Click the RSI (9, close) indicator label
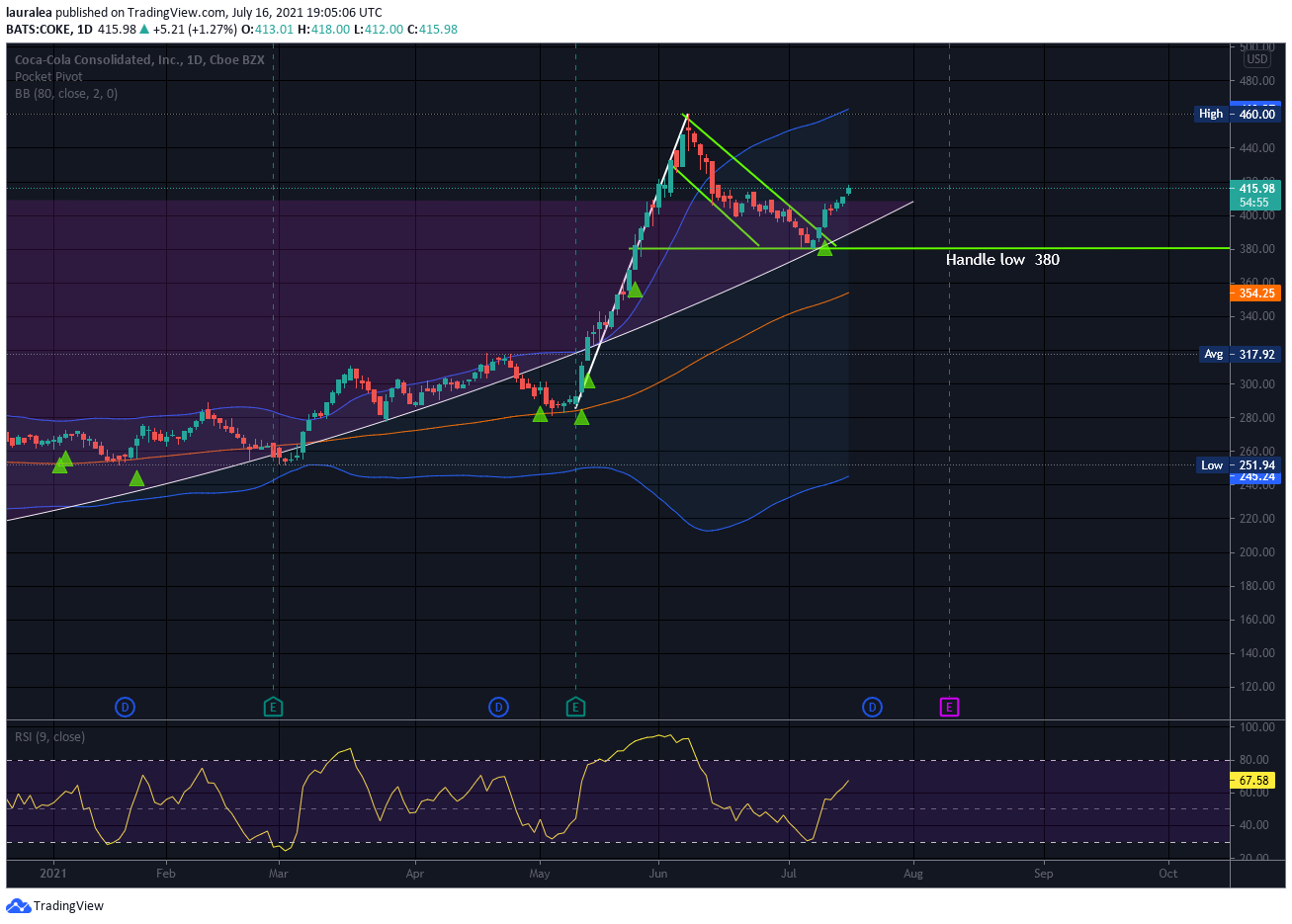This screenshot has width=1292, height=924. click(x=49, y=737)
